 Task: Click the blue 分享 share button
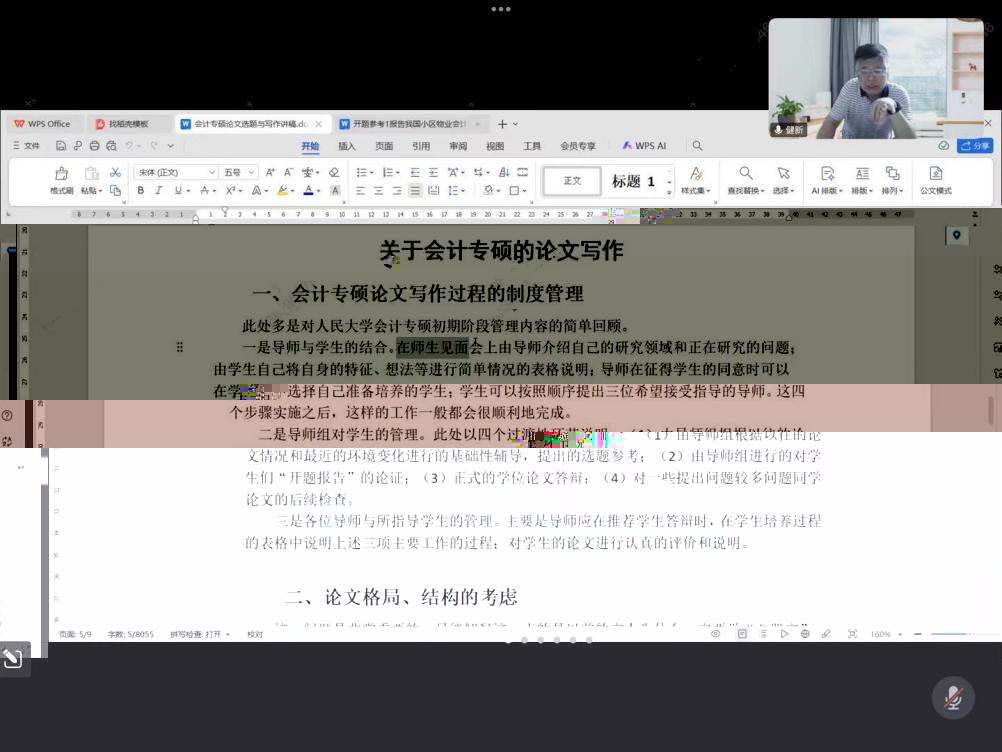[x=975, y=146]
